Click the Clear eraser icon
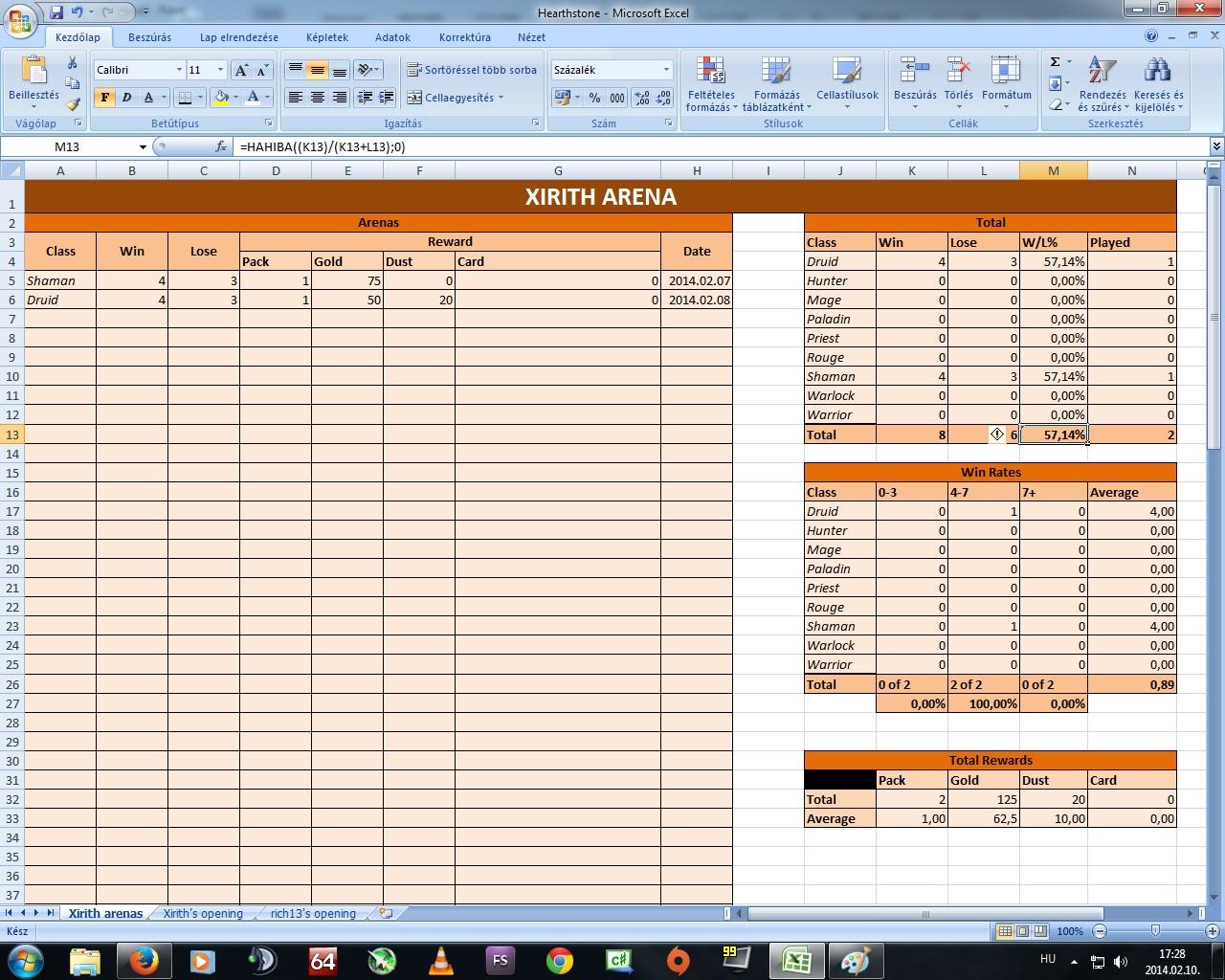 (x=1055, y=104)
